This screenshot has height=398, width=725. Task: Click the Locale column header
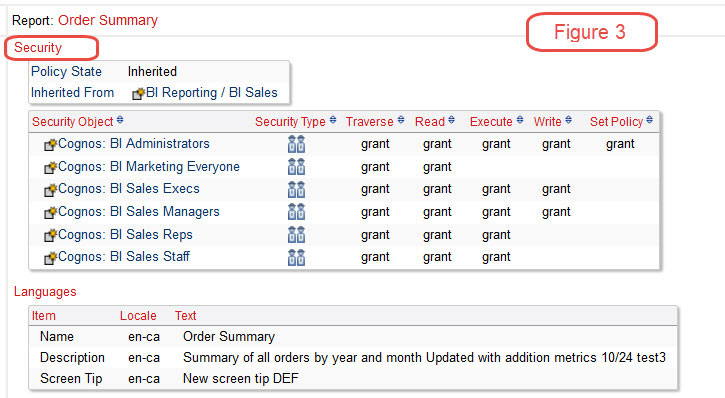coord(138,316)
